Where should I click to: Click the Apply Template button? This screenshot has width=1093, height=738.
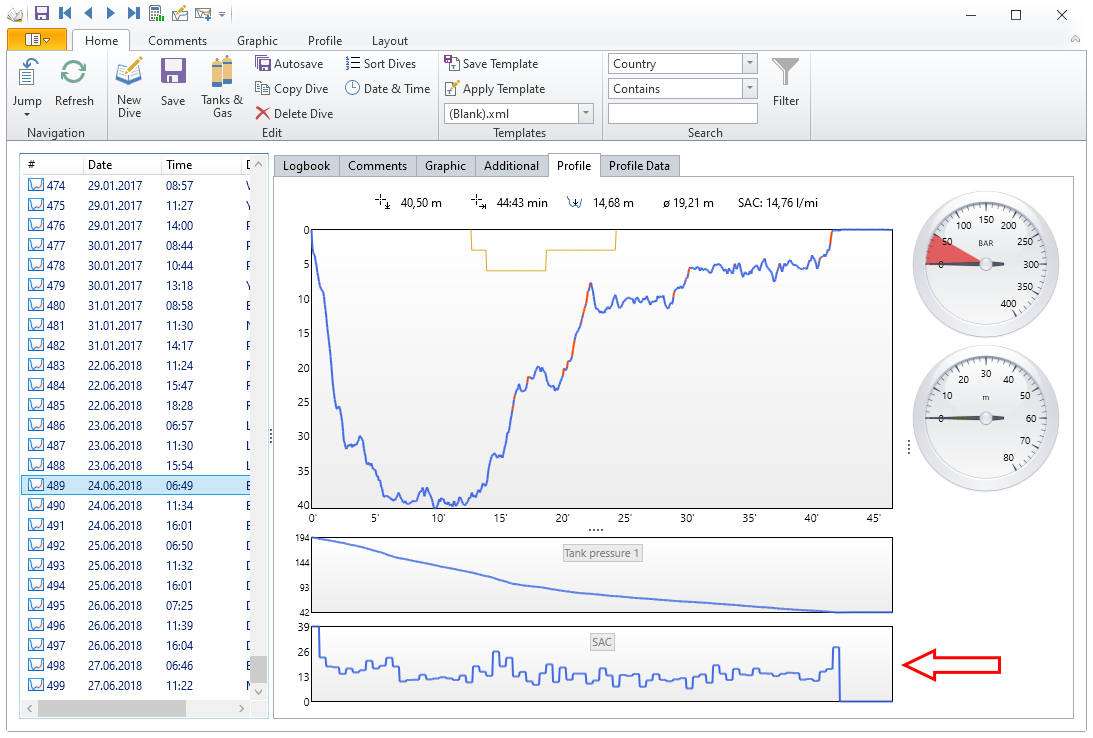(x=495, y=89)
